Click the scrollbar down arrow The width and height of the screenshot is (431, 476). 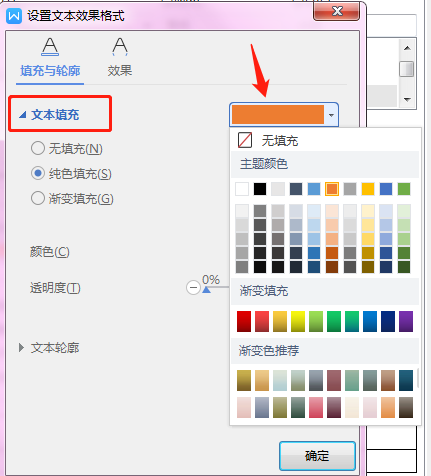[x=407, y=99]
